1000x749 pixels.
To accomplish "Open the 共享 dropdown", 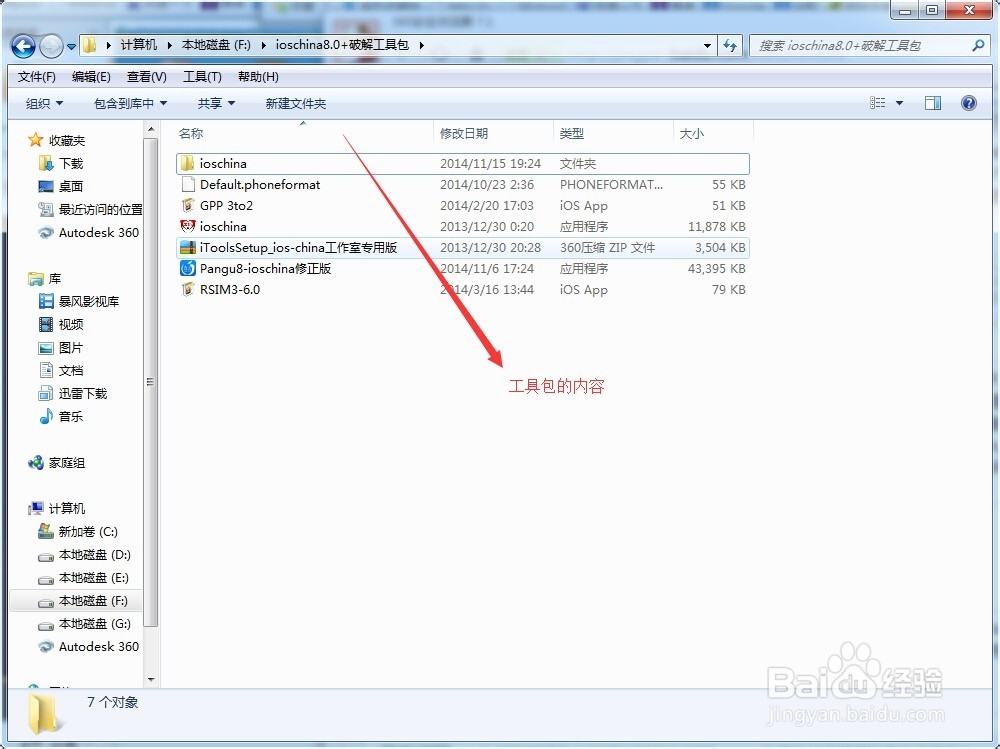I will (x=216, y=103).
